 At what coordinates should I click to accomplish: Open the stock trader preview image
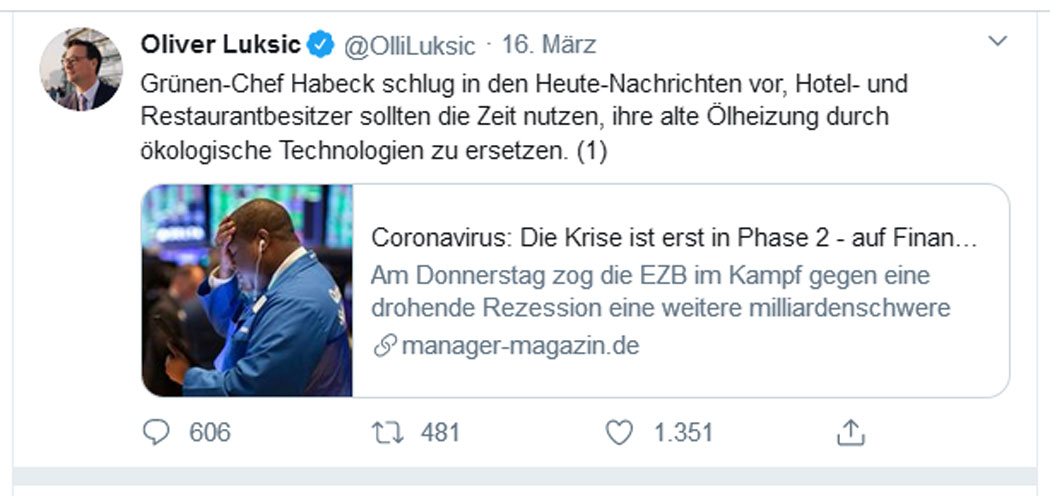(247, 291)
